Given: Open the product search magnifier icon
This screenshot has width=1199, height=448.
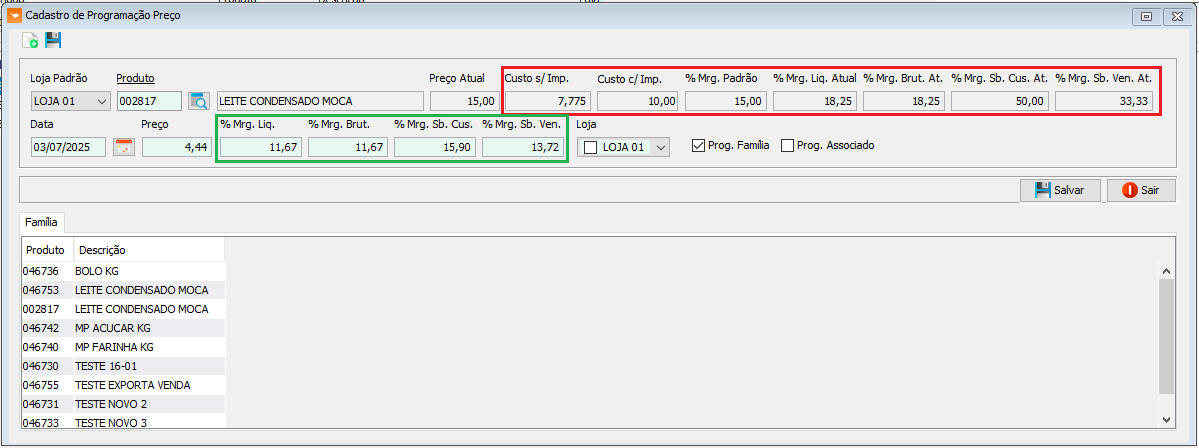Looking at the screenshot, I should pyautogui.click(x=199, y=101).
